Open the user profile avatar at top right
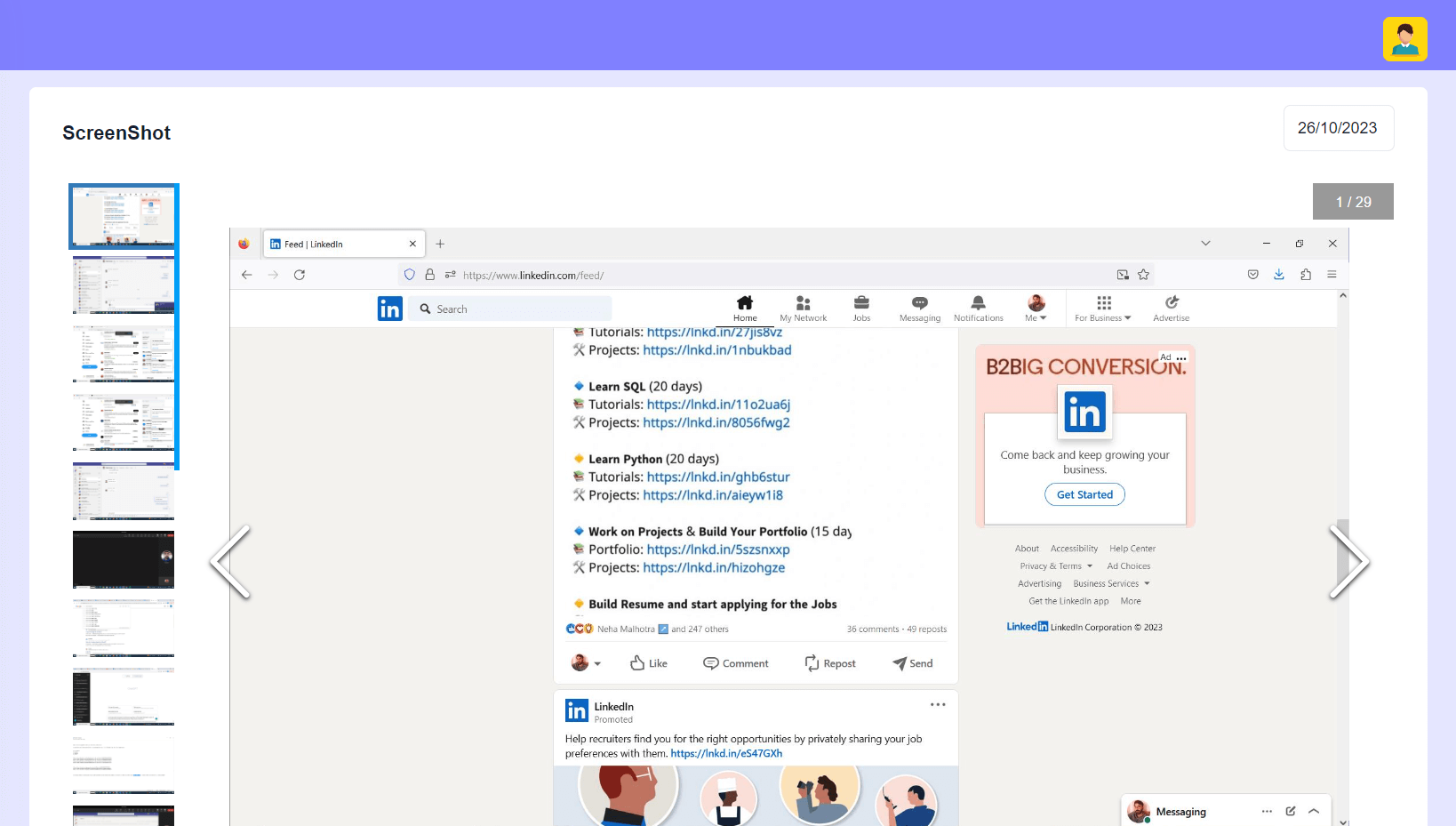The image size is (1456, 826). [1404, 39]
